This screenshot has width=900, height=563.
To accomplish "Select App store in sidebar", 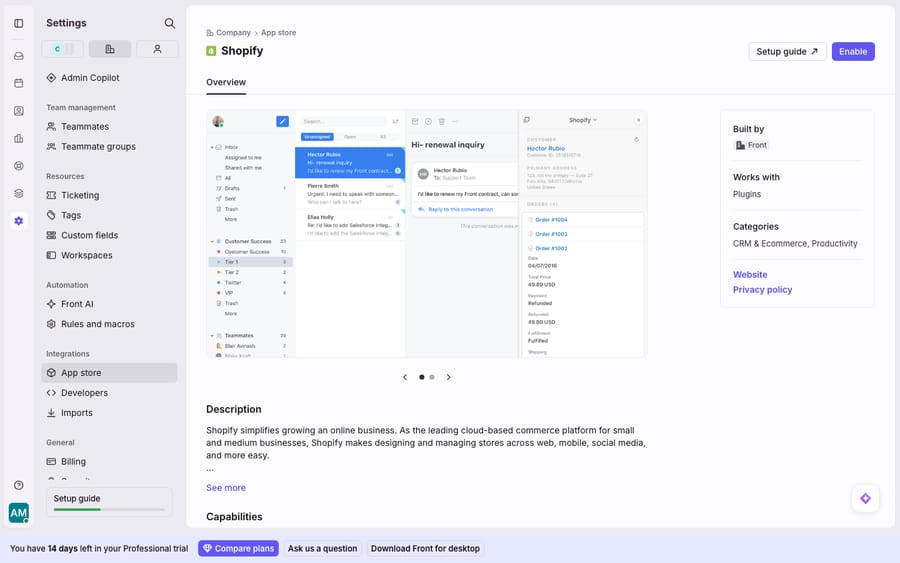I will pos(109,373).
